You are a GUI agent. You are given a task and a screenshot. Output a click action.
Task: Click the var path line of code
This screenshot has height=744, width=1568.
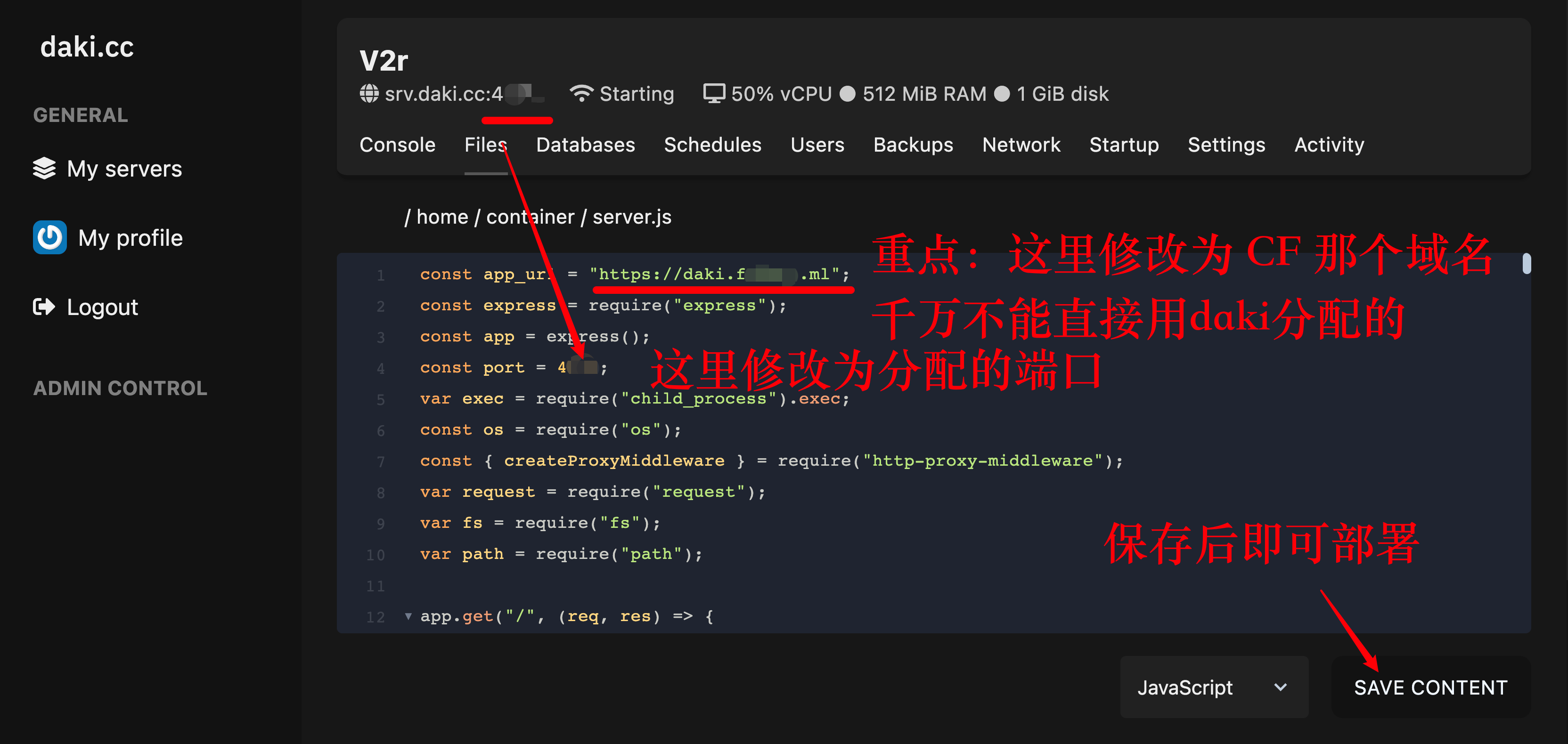(561, 554)
